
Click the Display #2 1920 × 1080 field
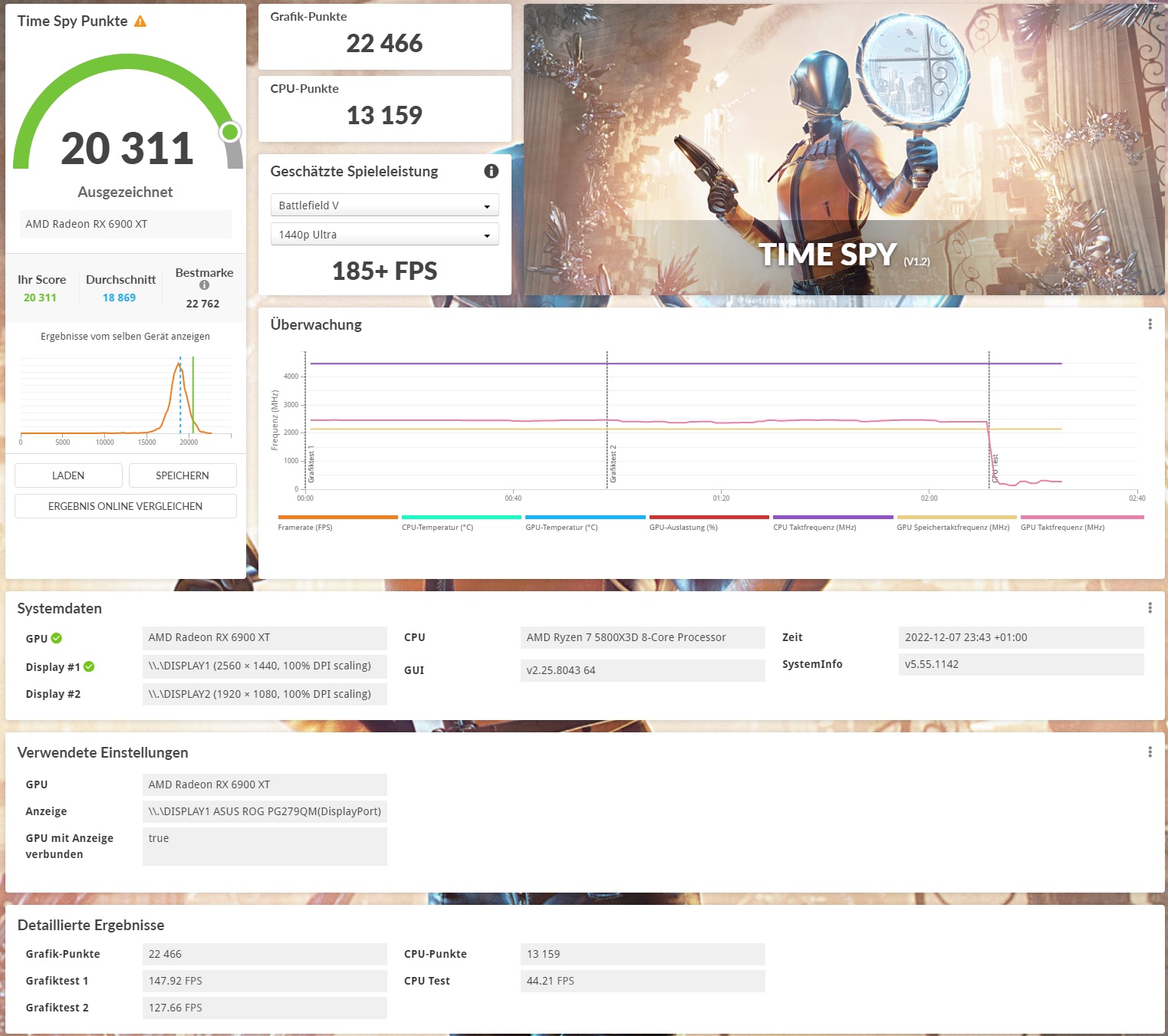(x=265, y=694)
